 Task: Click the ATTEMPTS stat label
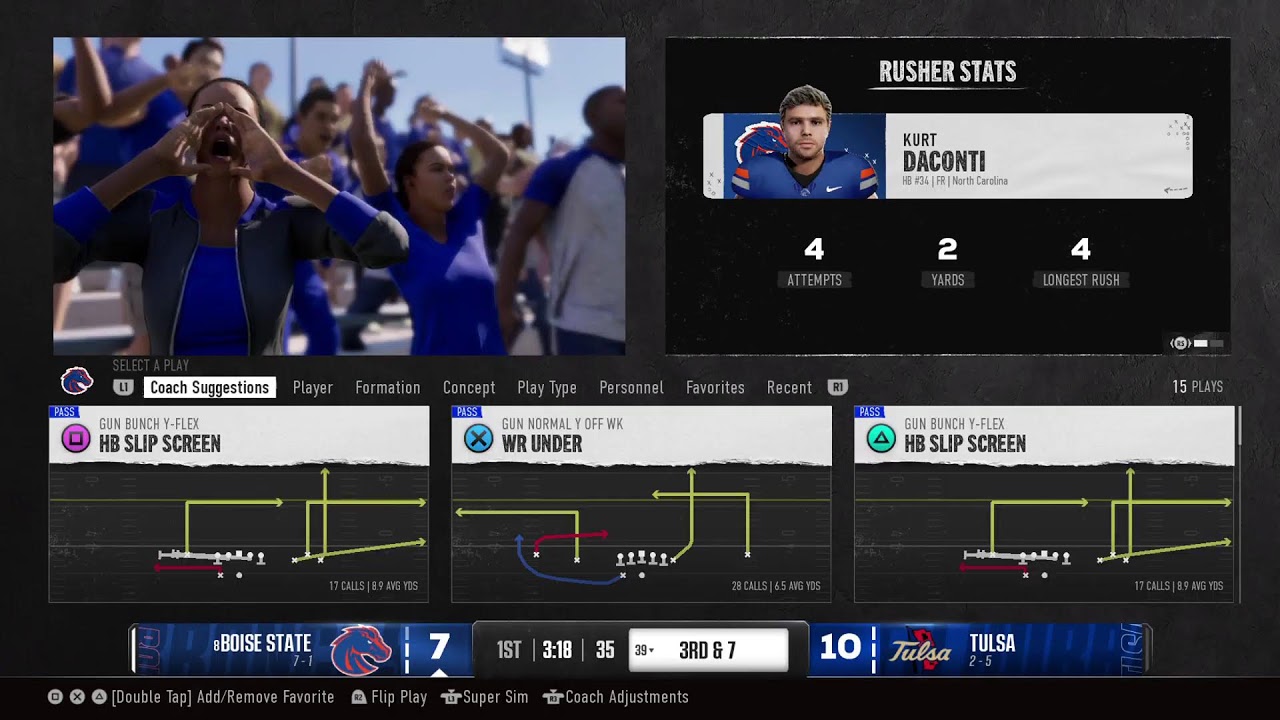(814, 280)
